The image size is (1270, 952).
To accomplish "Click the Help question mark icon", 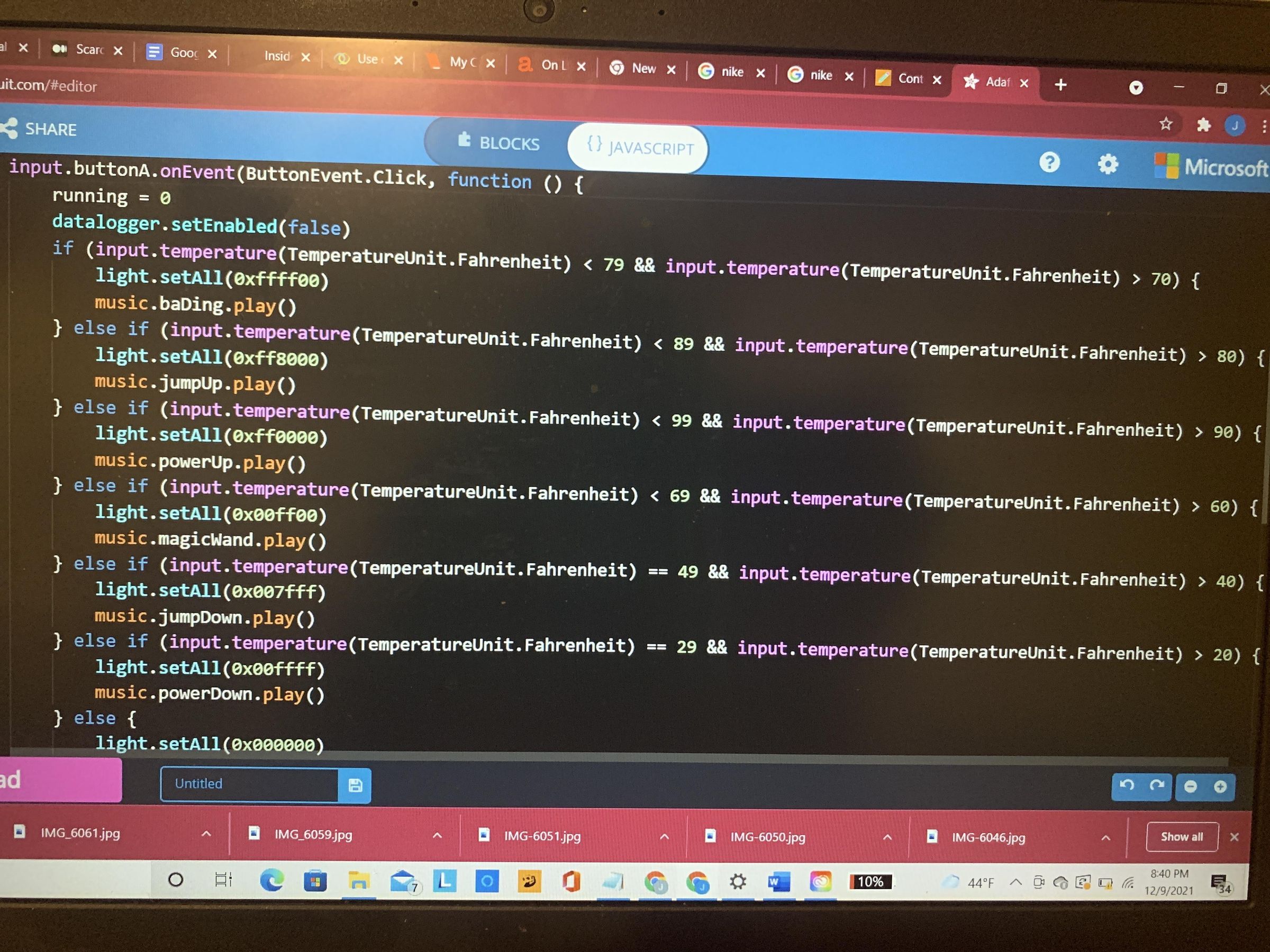I will tap(1049, 162).
